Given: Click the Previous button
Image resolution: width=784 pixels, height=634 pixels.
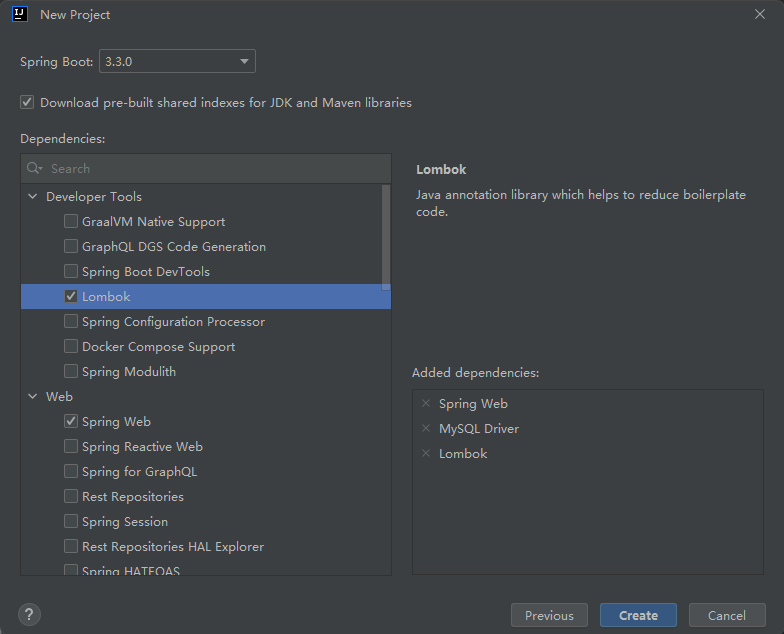Looking at the screenshot, I should pyautogui.click(x=549, y=615).
